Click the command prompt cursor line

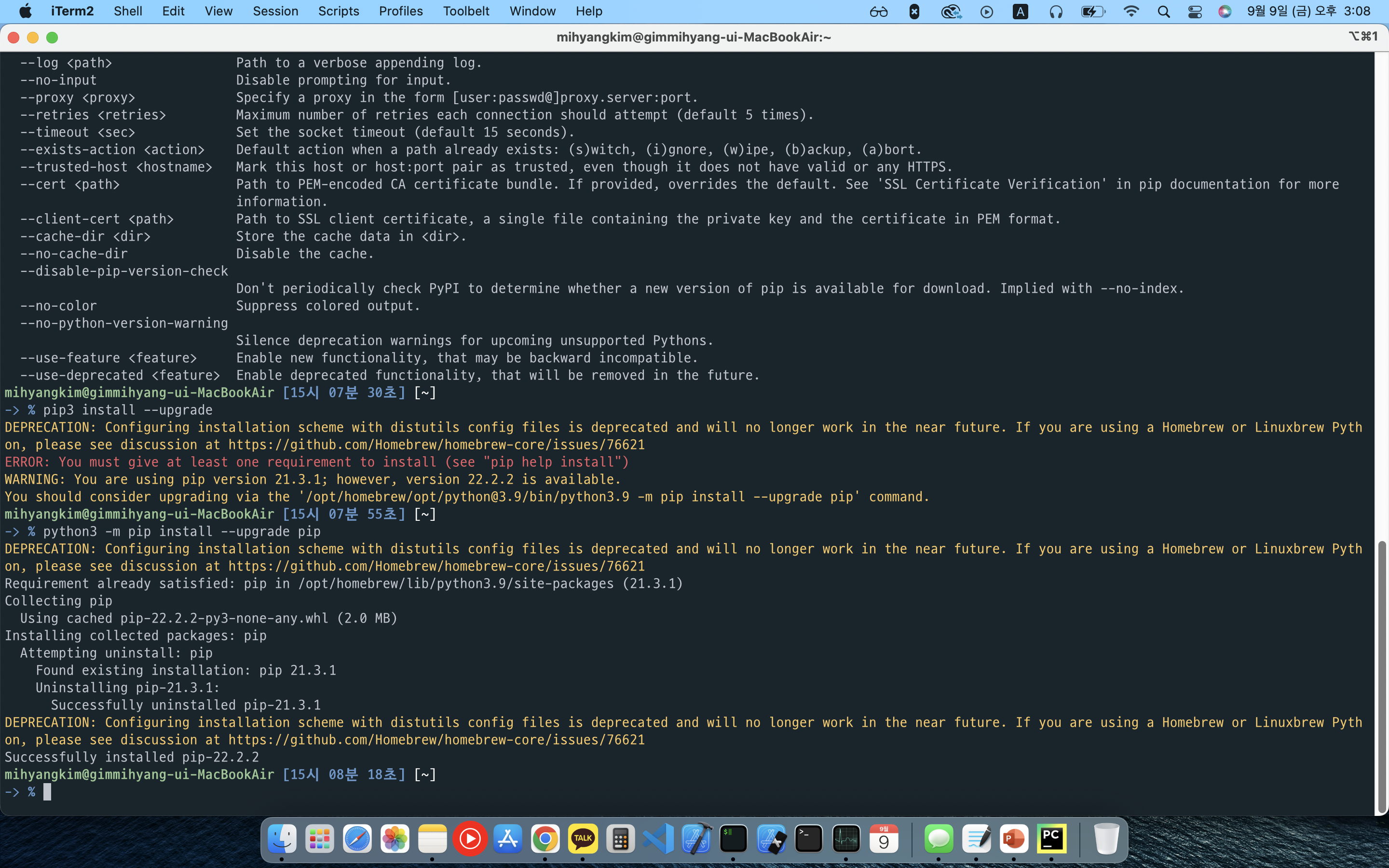click(x=47, y=792)
